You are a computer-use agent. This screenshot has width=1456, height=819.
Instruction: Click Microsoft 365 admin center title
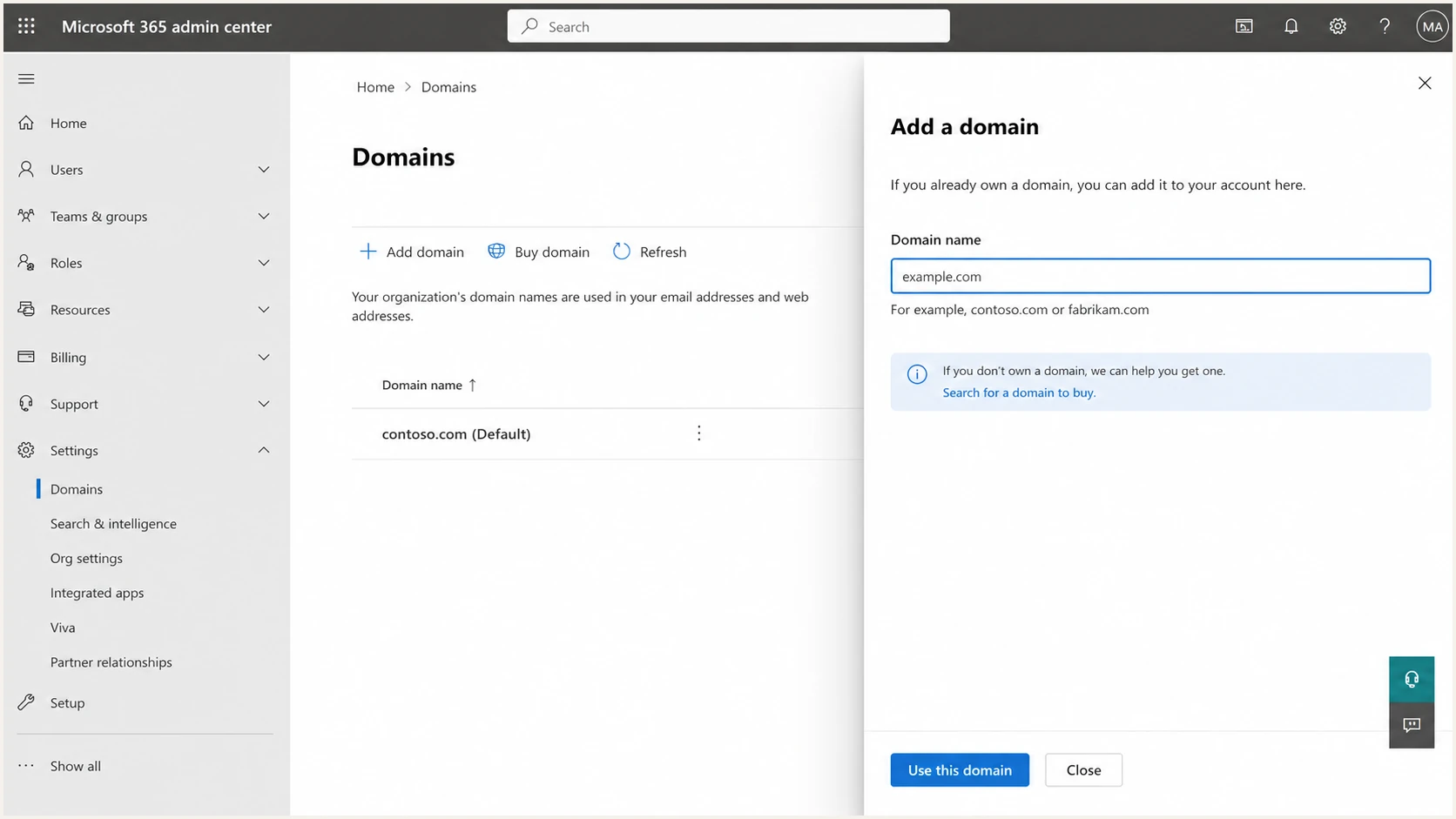166,26
